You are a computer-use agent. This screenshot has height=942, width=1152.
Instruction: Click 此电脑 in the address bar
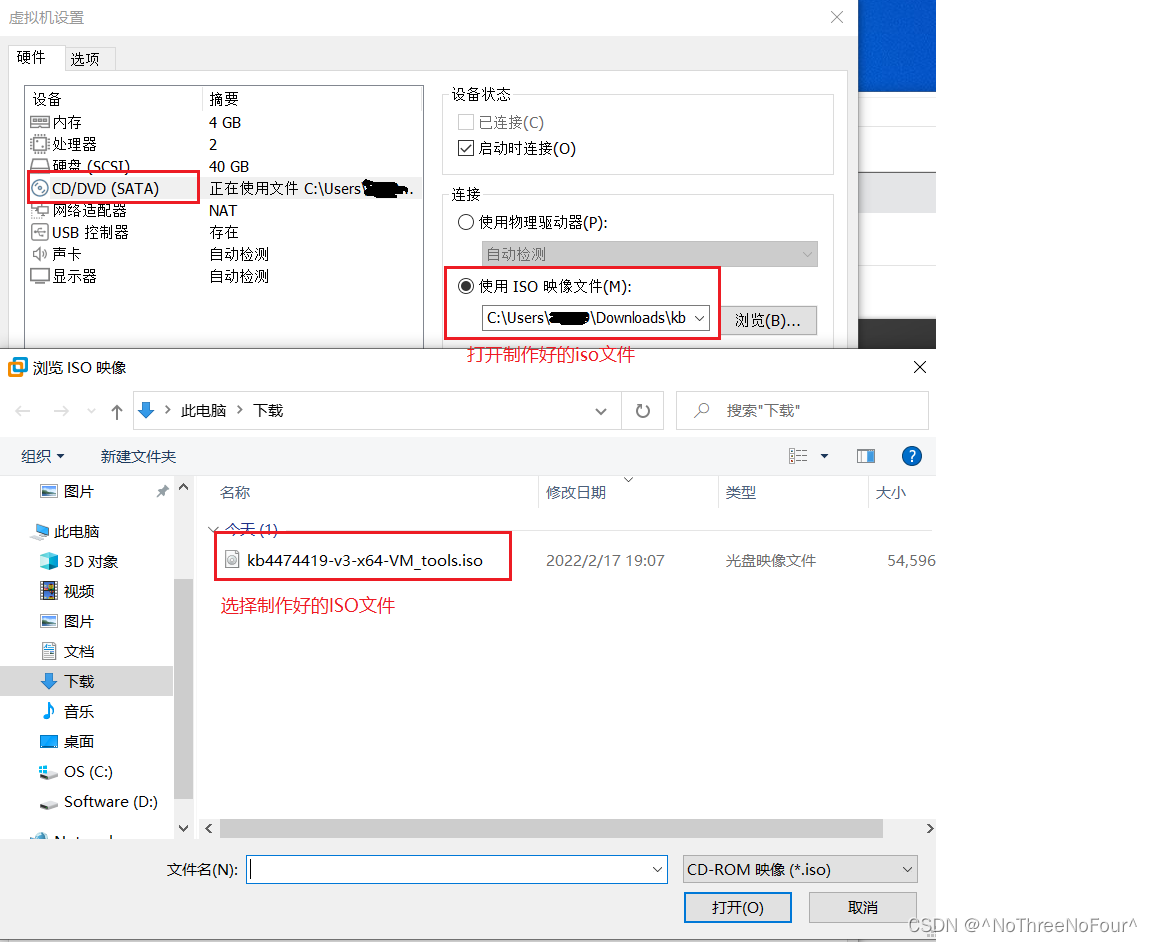pos(204,411)
